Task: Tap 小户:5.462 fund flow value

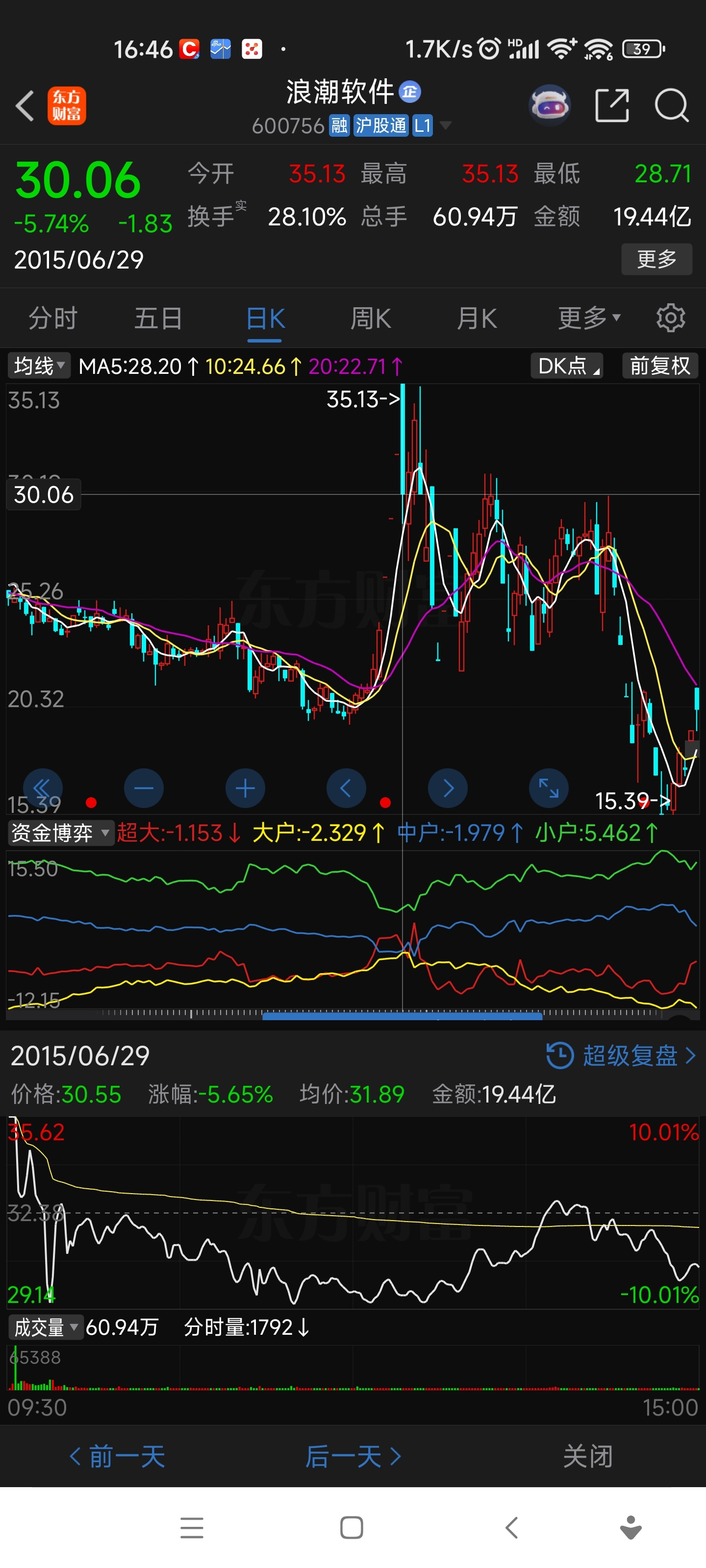Action: click(x=597, y=832)
